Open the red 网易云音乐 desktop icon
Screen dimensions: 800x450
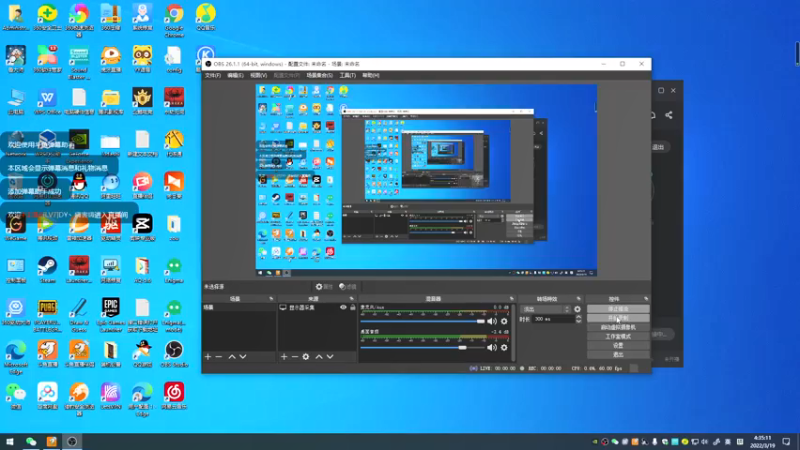(x=174, y=396)
